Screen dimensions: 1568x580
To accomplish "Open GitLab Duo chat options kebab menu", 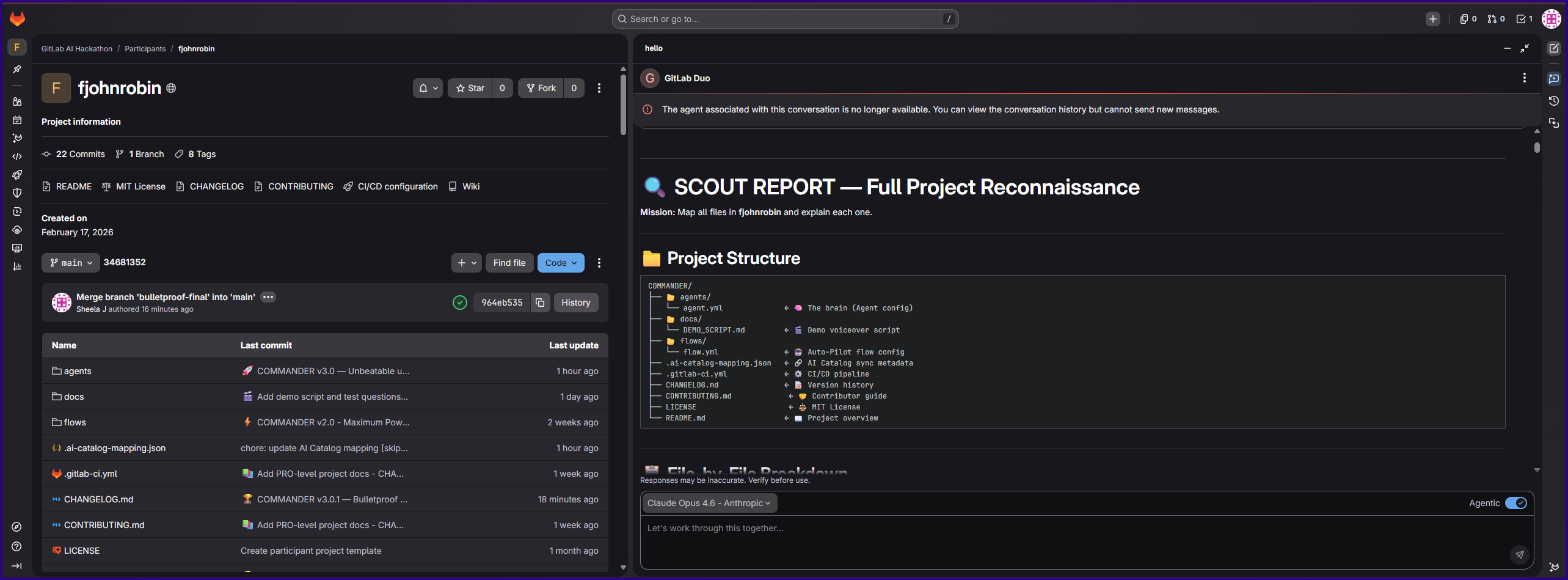I will (1525, 78).
